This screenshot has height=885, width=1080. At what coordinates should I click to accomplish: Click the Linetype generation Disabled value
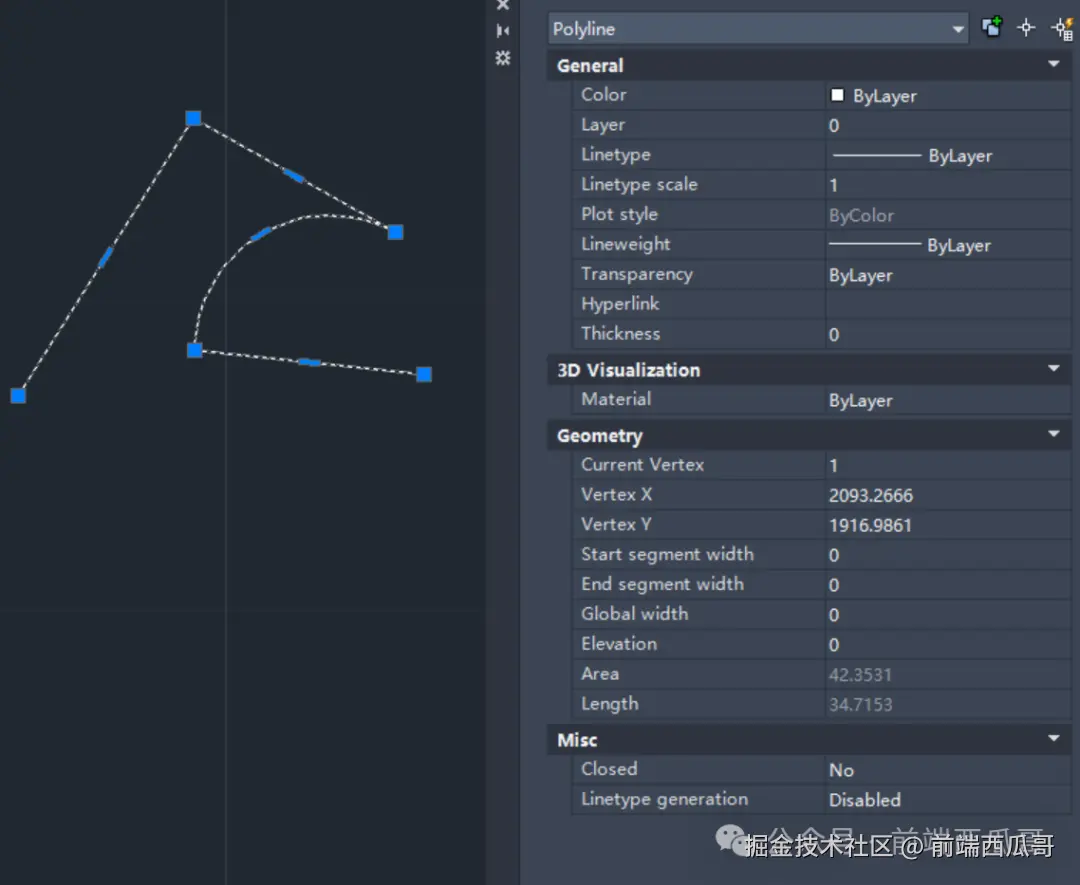[x=948, y=800]
